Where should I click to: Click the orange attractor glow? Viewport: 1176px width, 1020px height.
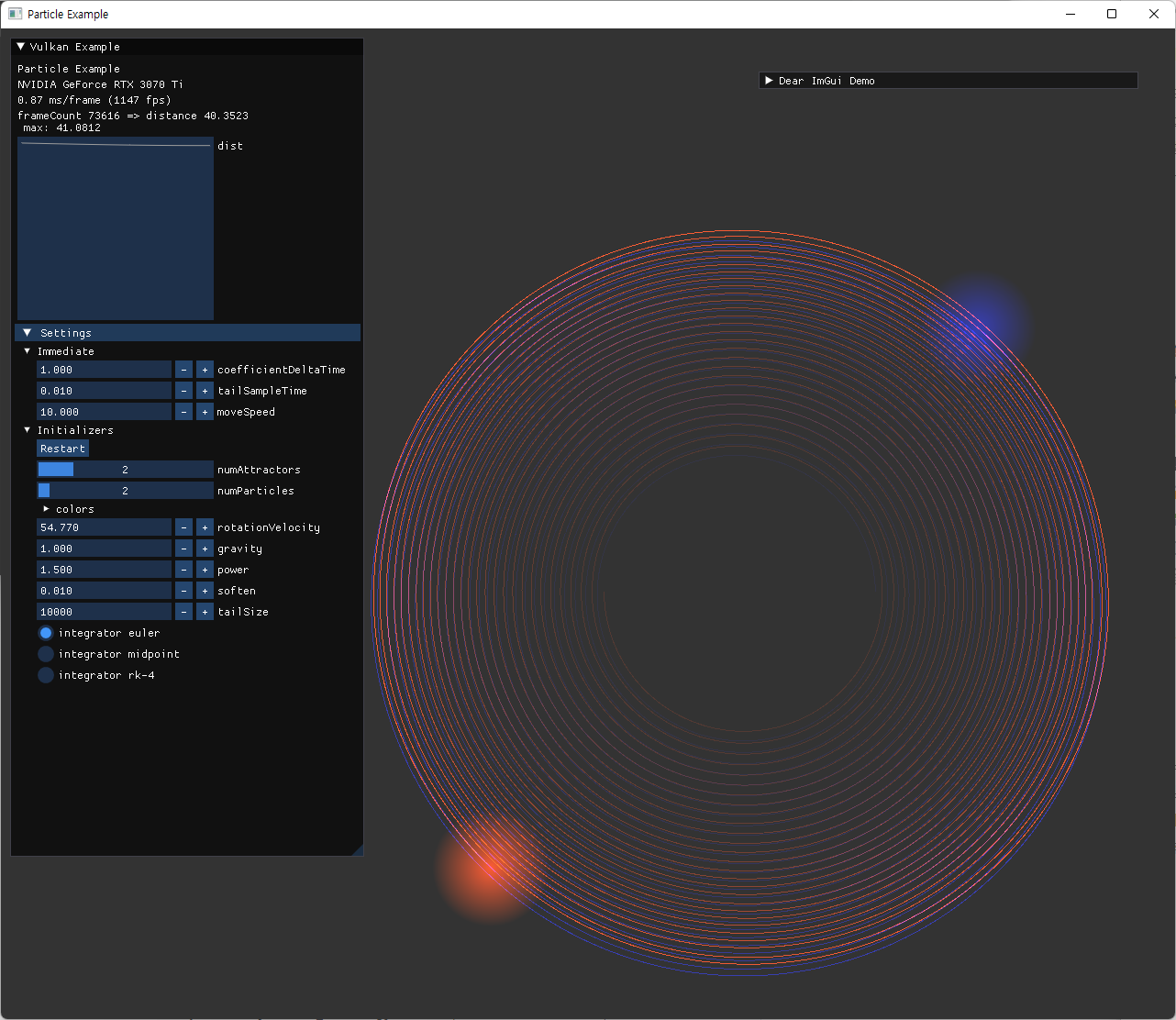pyautogui.click(x=489, y=869)
